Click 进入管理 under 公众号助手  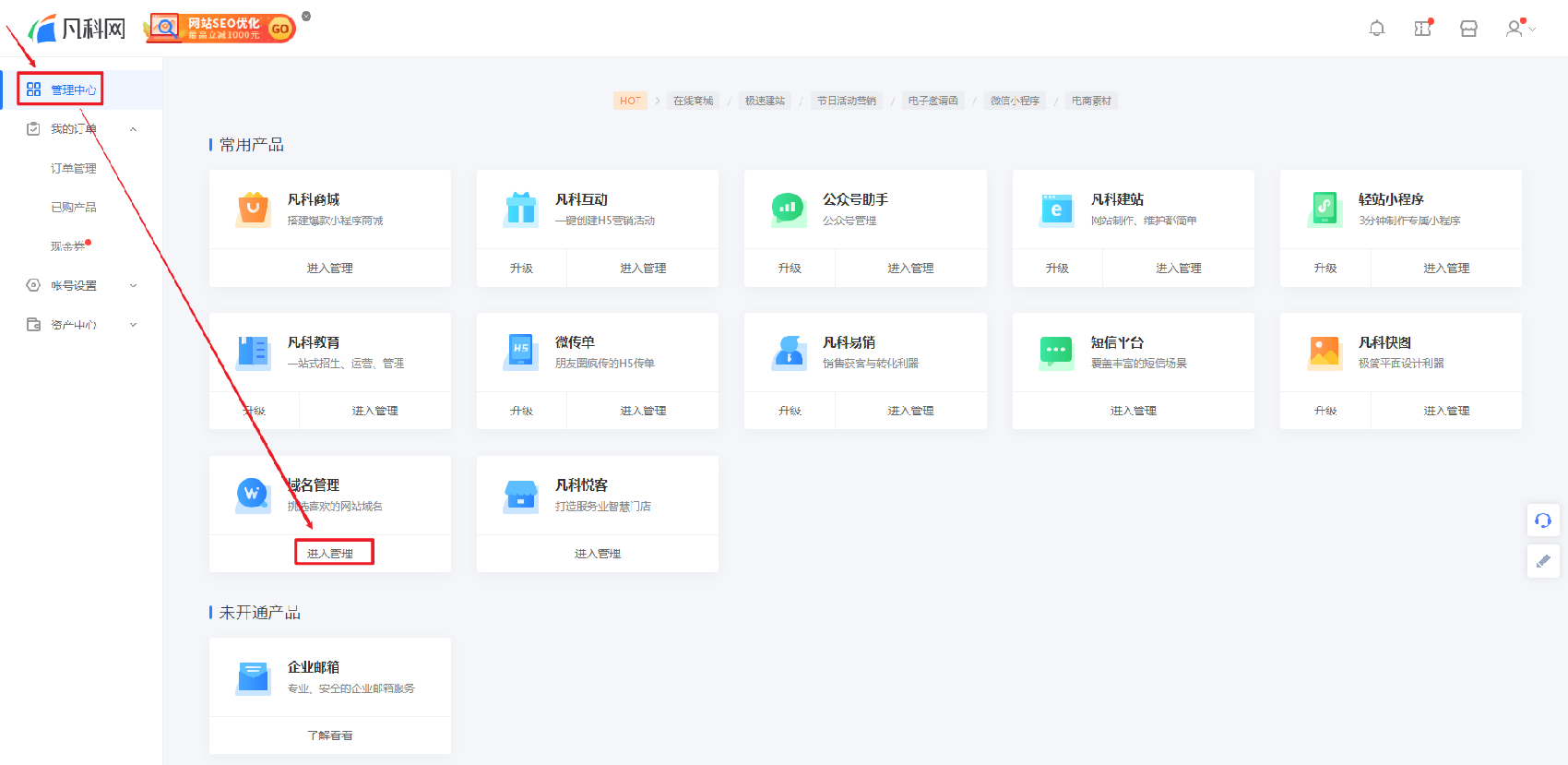pos(910,269)
